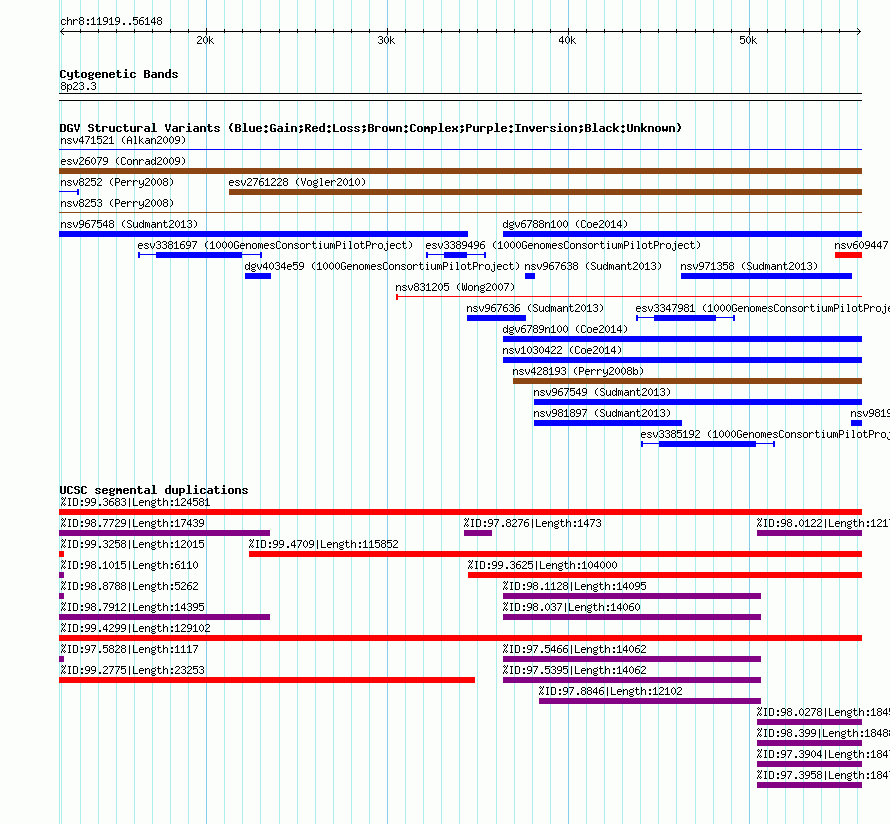Click the brown bar of esv26079 (Conrad2009)
890x824 pixels.
tap(460, 171)
